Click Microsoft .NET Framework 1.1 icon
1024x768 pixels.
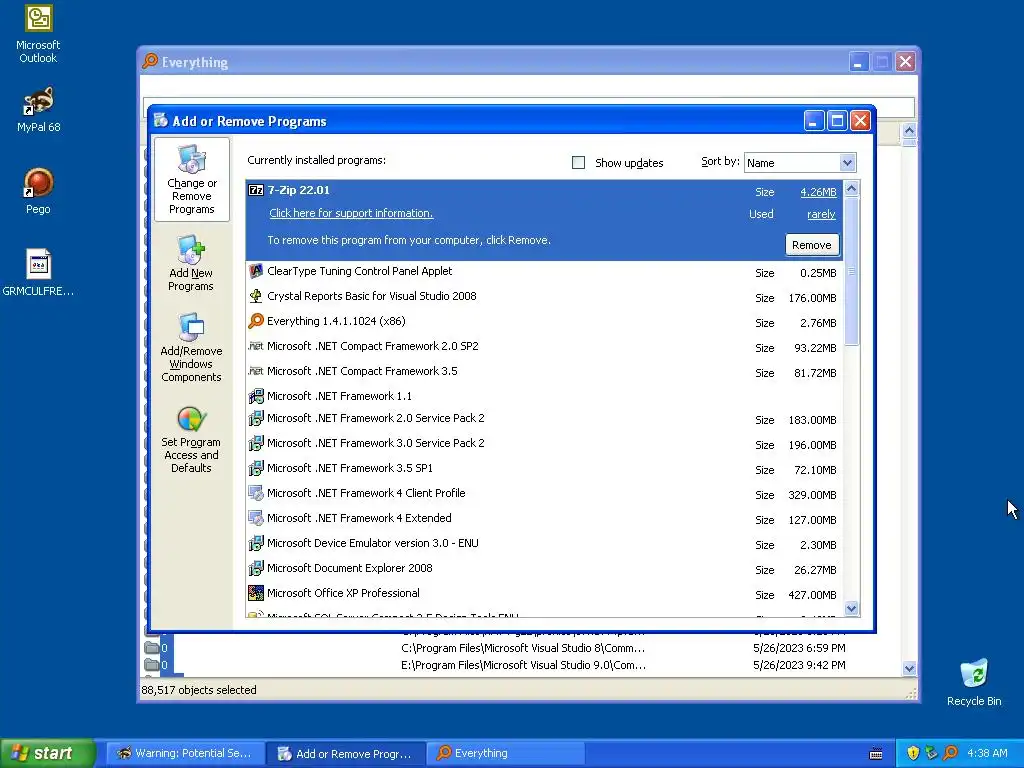pos(256,396)
